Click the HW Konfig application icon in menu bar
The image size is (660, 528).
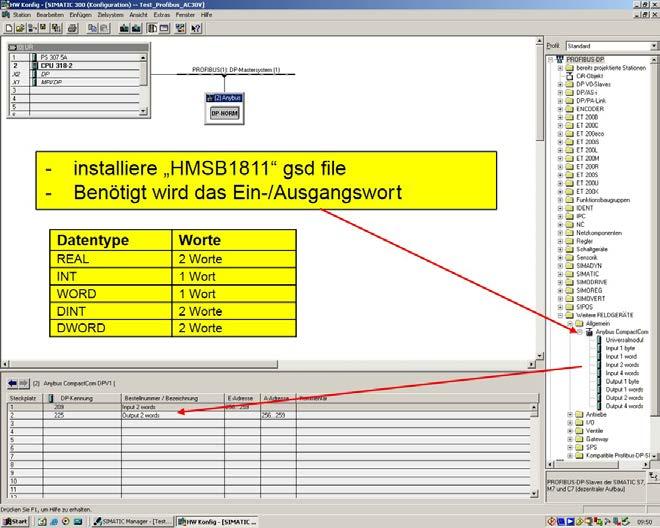5,15
